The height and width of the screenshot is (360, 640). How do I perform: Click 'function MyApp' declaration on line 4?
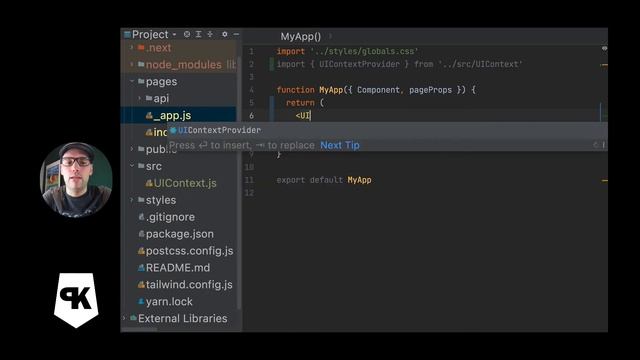309,90
